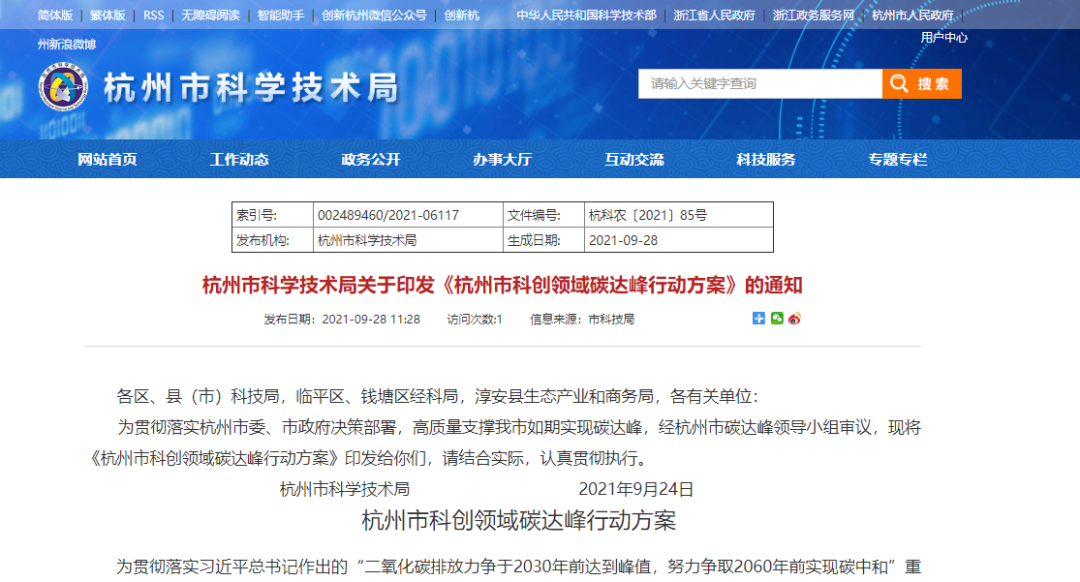1080x582 pixels.
Task: Open 专题专栏 from the navigation bar
Action: (895, 158)
